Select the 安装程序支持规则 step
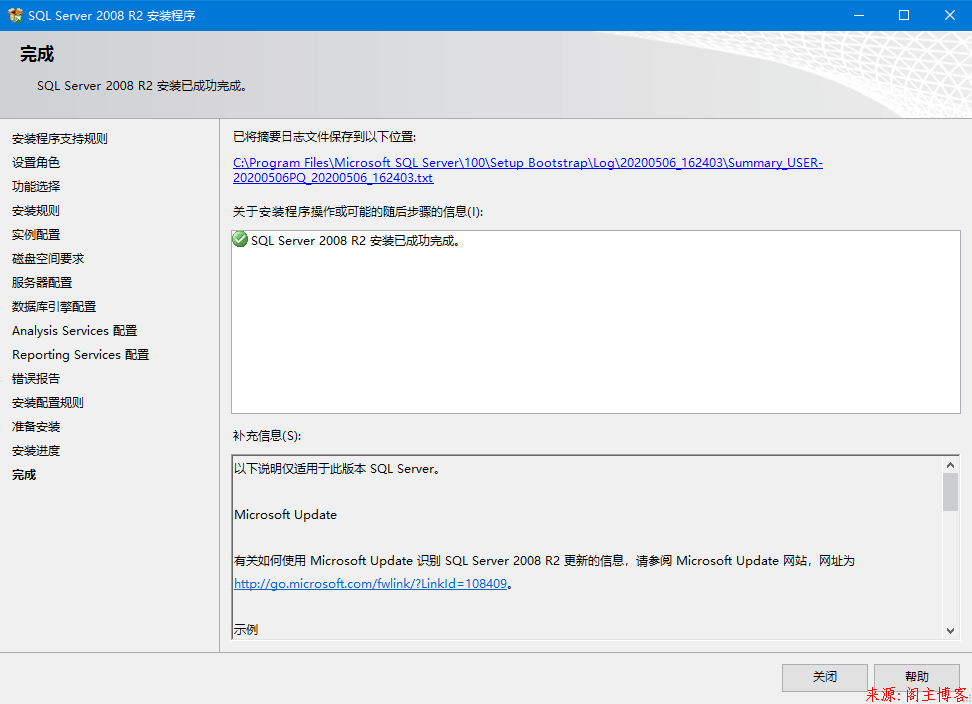Viewport: 972px width, 704px height. (x=60, y=138)
